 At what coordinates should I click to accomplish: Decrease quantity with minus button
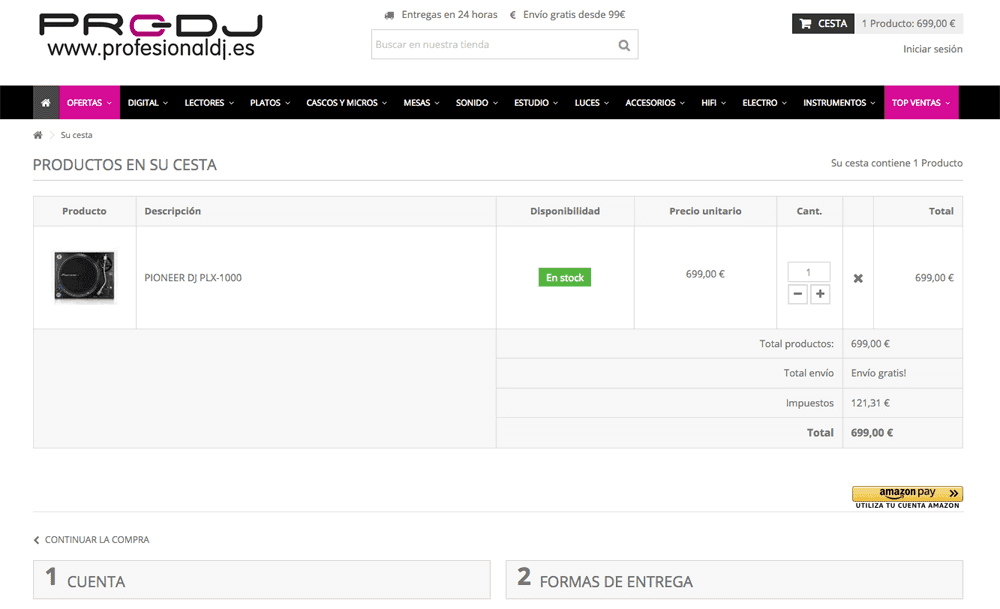click(797, 294)
